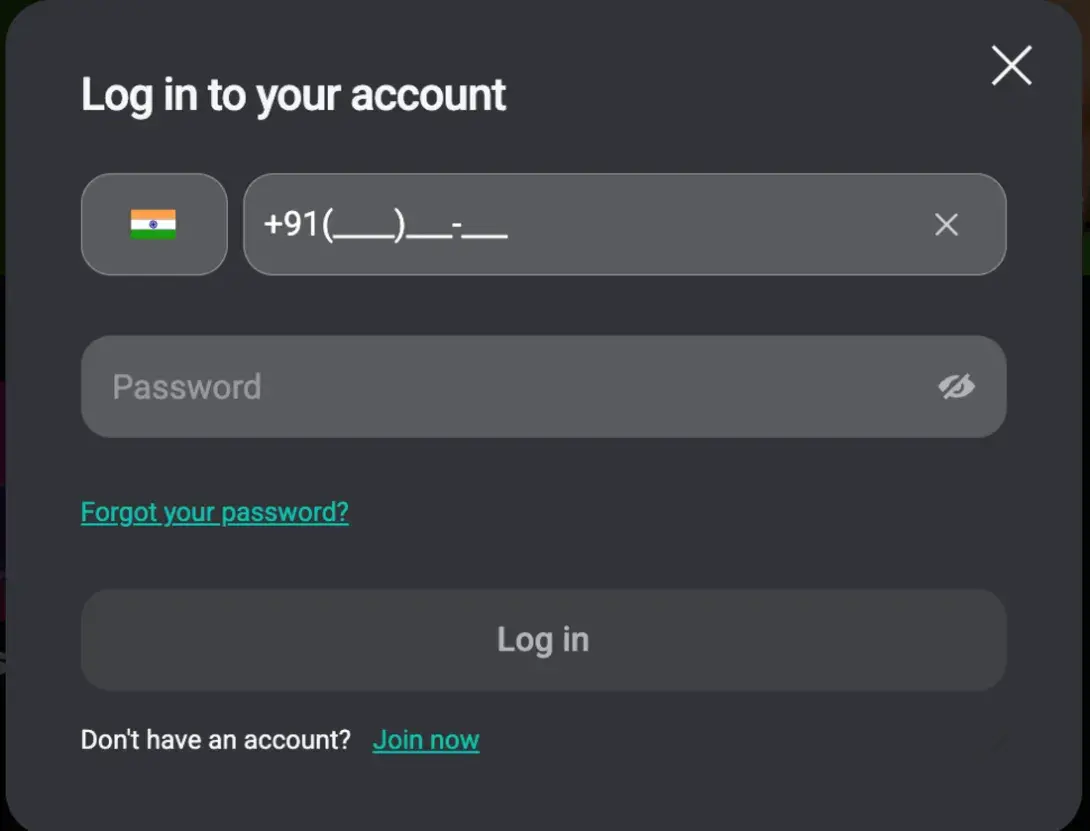The width and height of the screenshot is (1090, 831).
Task: Open the "Forgot your password?" link
Action: click(215, 512)
